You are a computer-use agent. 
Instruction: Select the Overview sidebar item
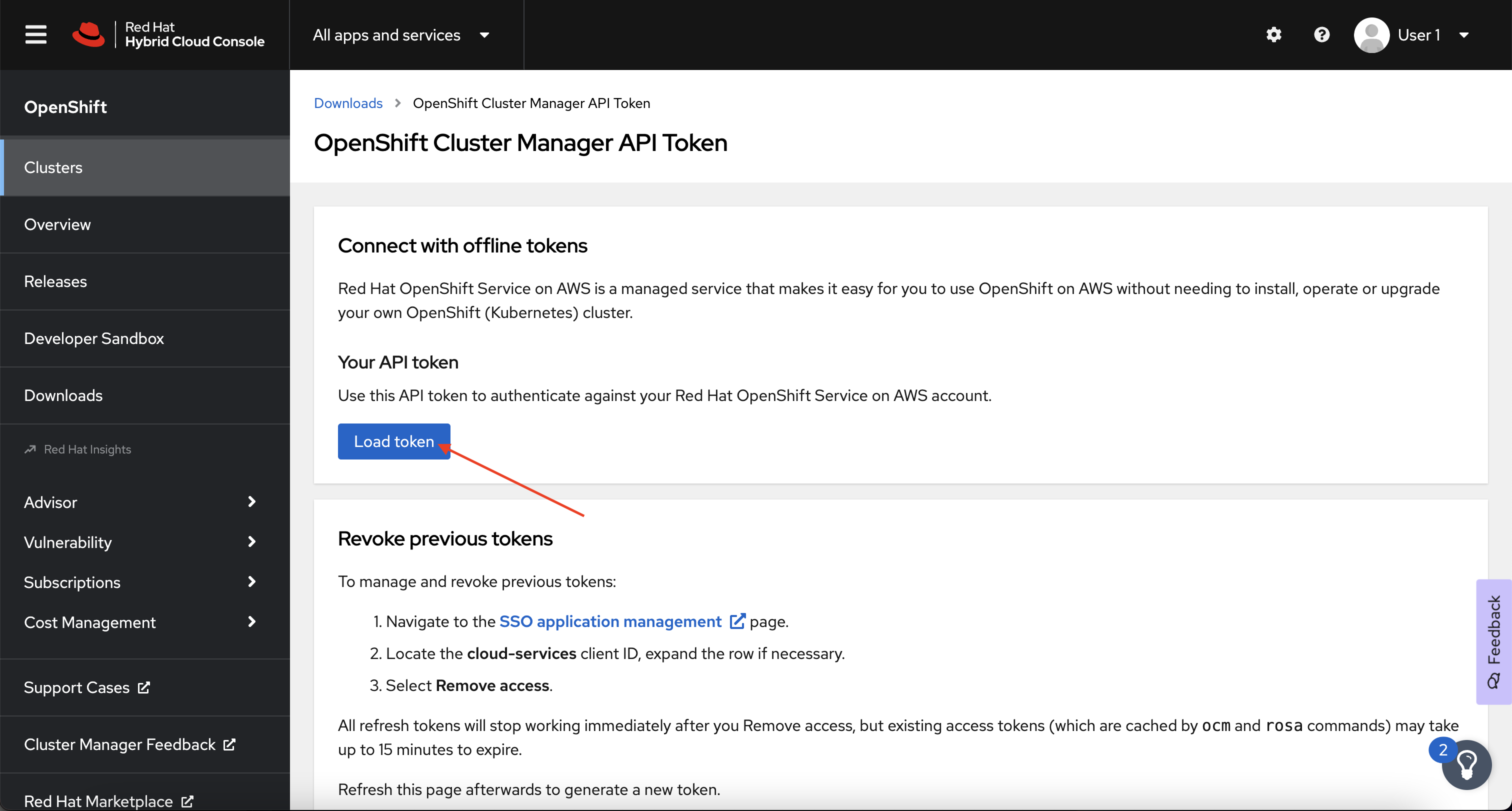tap(58, 224)
